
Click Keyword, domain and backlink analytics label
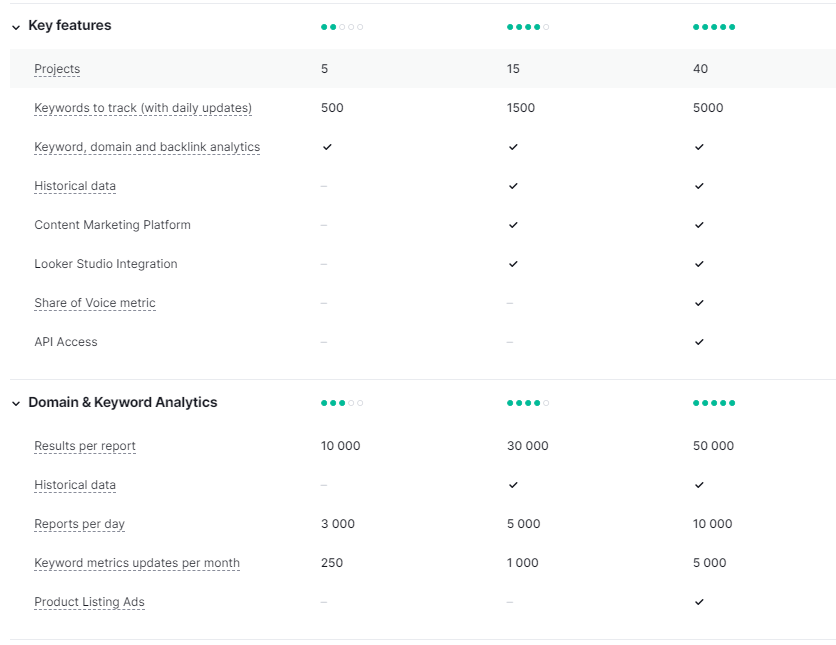click(147, 147)
